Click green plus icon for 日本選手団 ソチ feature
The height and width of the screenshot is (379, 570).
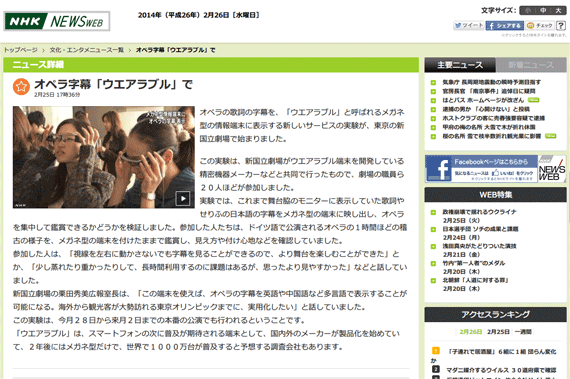point(433,229)
